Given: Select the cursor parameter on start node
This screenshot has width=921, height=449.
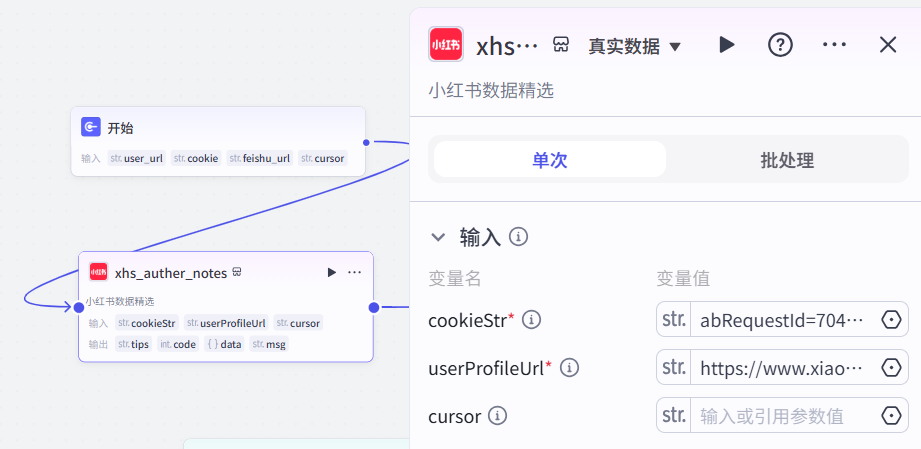Looking at the screenshot, I should click(323, 158).
